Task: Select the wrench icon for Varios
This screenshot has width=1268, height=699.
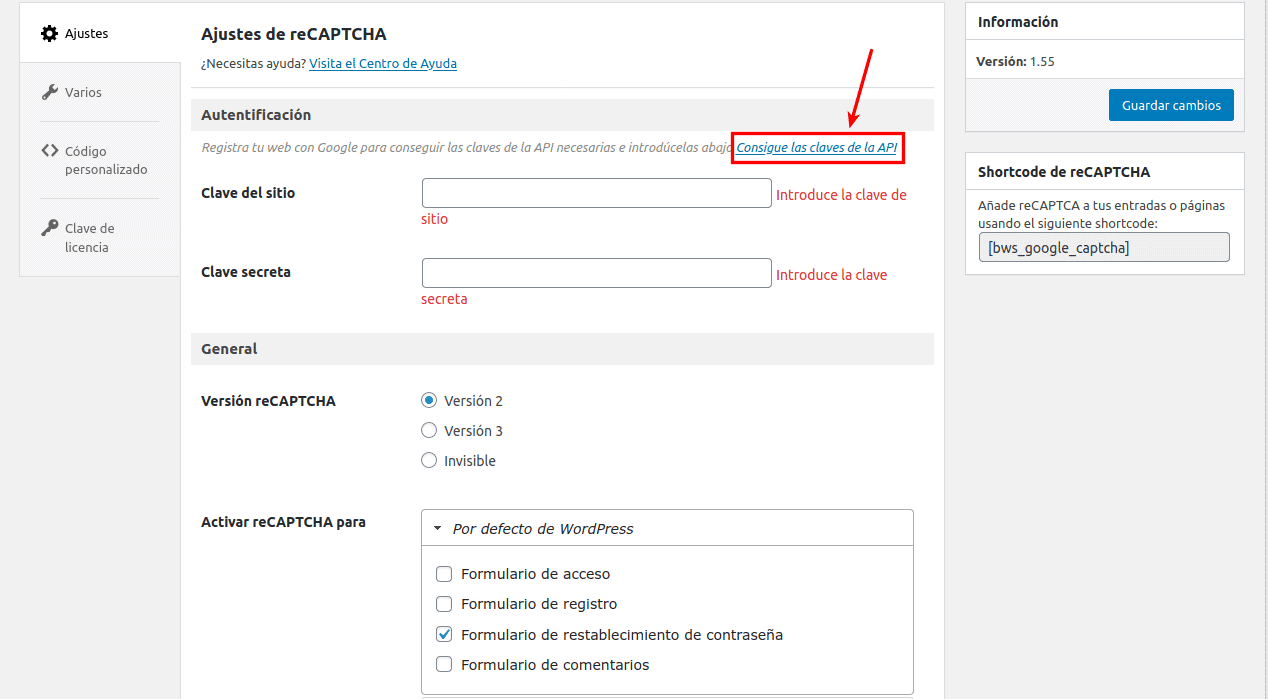Action: click(x=48, y=91)
